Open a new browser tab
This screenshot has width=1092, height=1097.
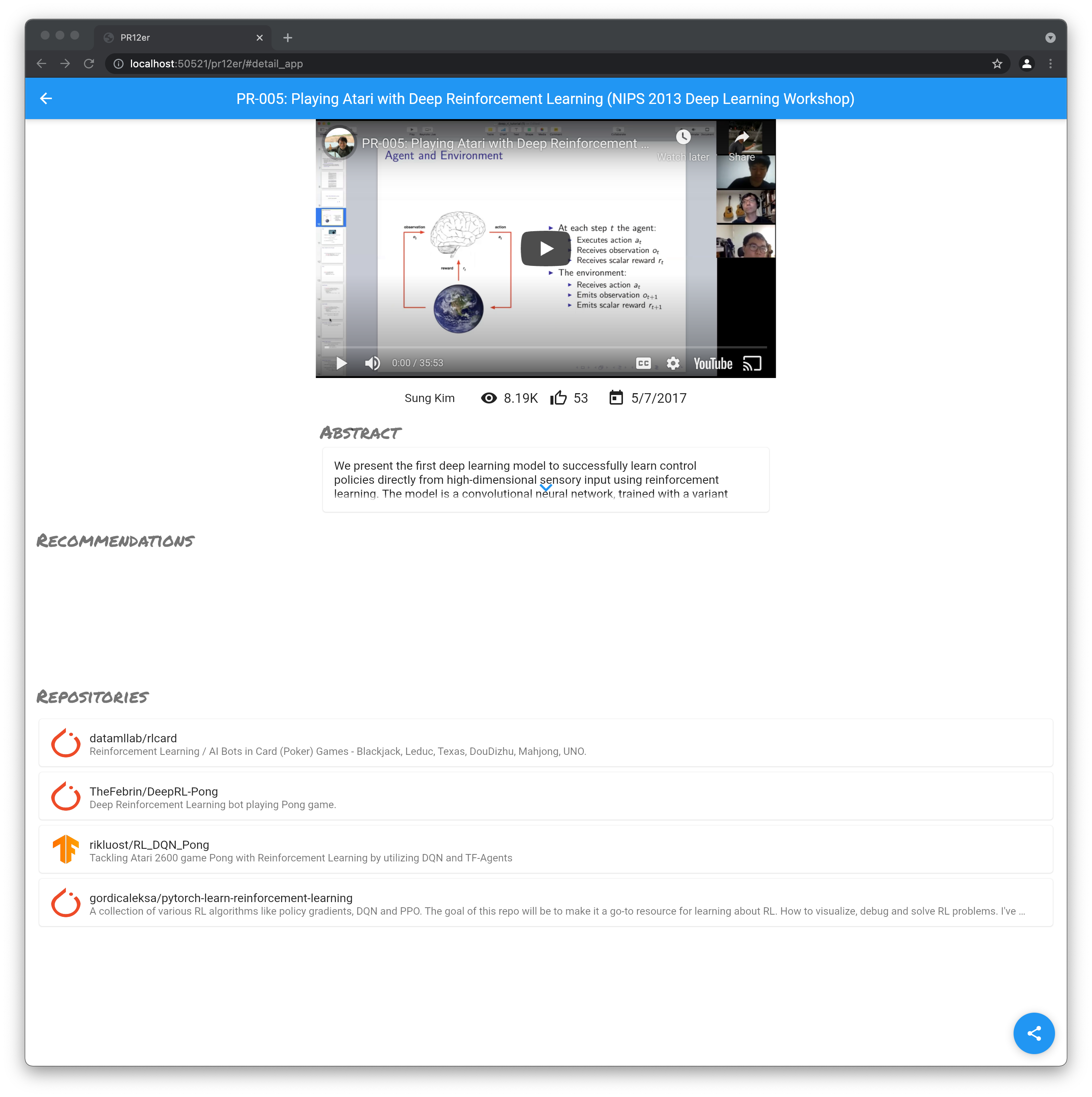coord(288,37)
